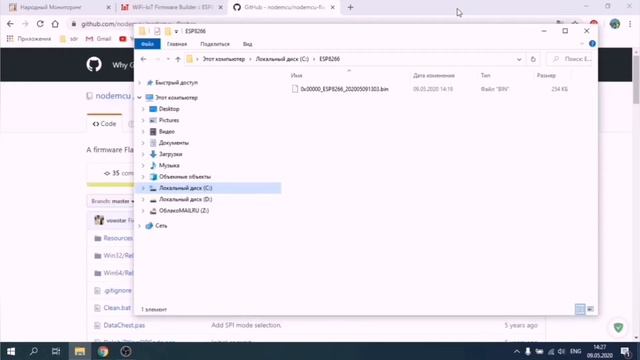Expand the Desktop tree node

point(143,109)
